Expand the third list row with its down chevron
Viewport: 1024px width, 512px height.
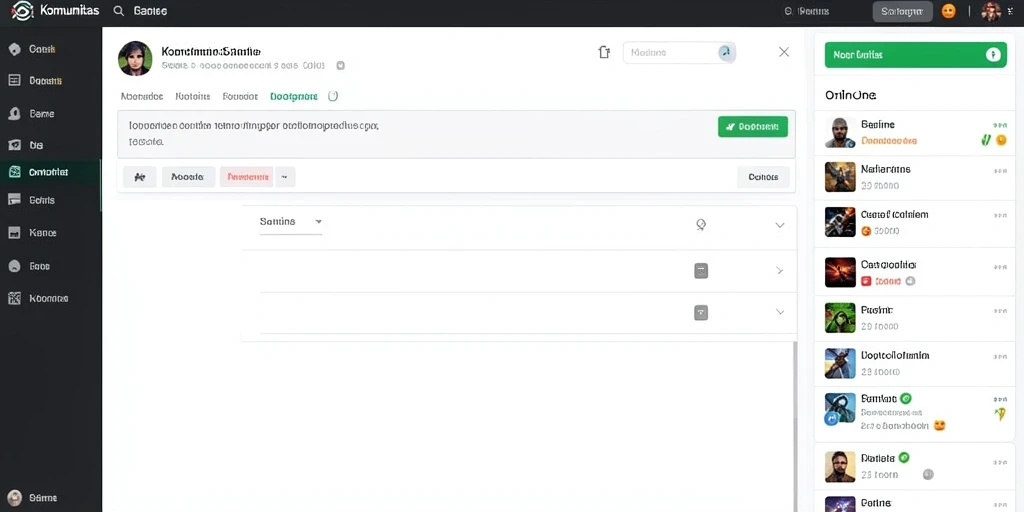[779, 313]
